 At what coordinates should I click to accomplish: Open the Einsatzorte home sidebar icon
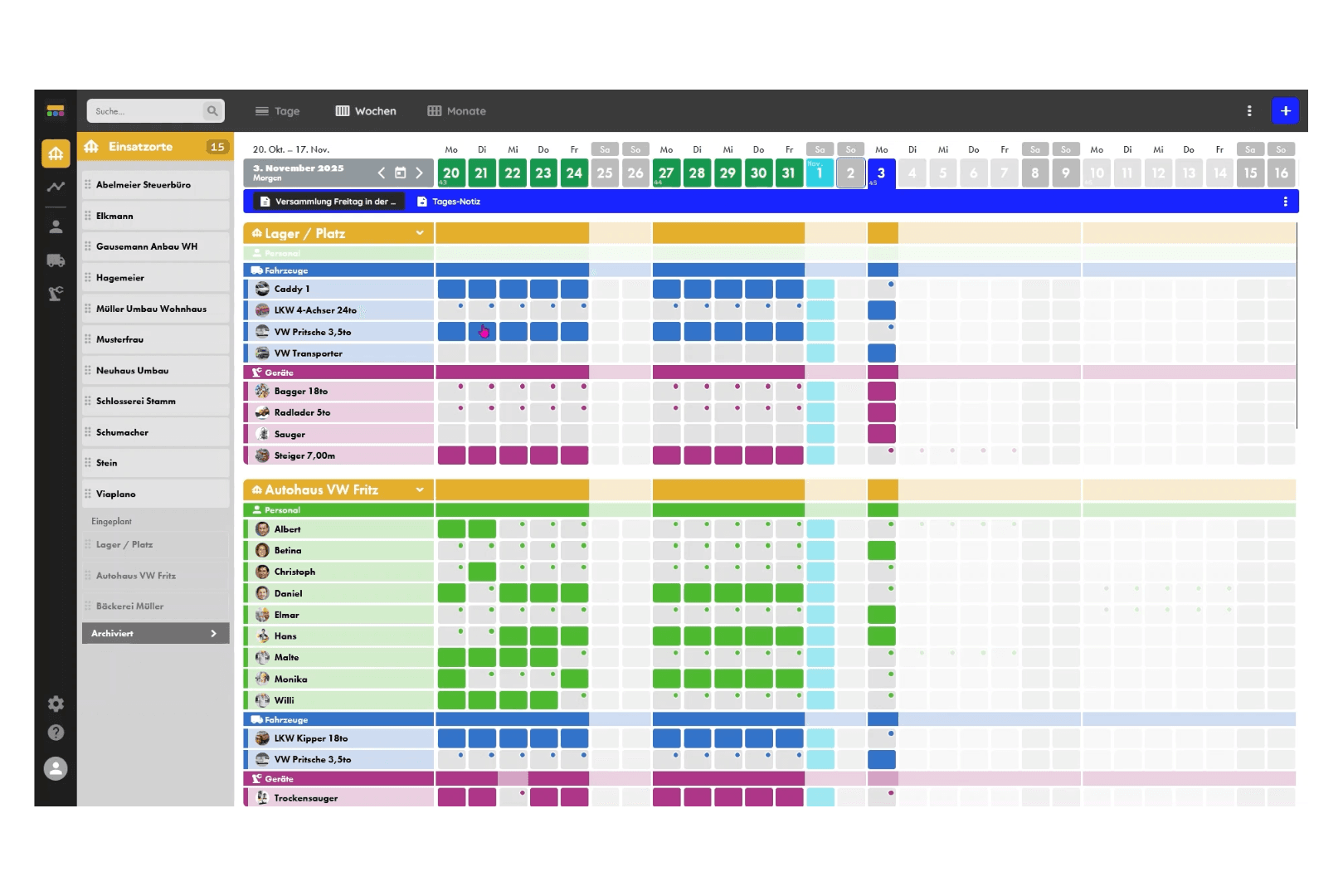pyautogui.click(x=56, y=153)
